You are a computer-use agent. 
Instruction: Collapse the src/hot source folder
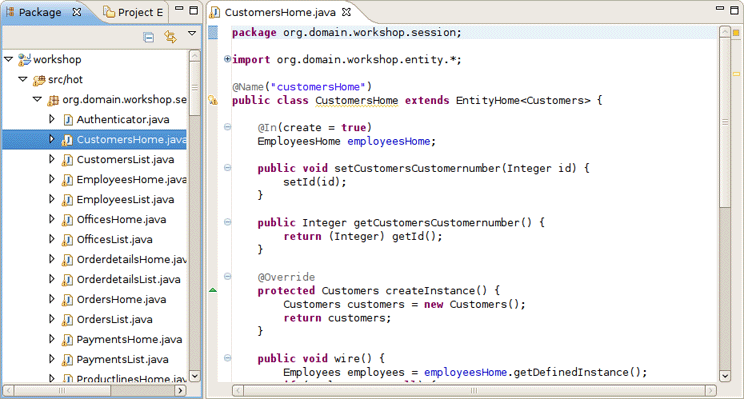click(x=23, y=79)
